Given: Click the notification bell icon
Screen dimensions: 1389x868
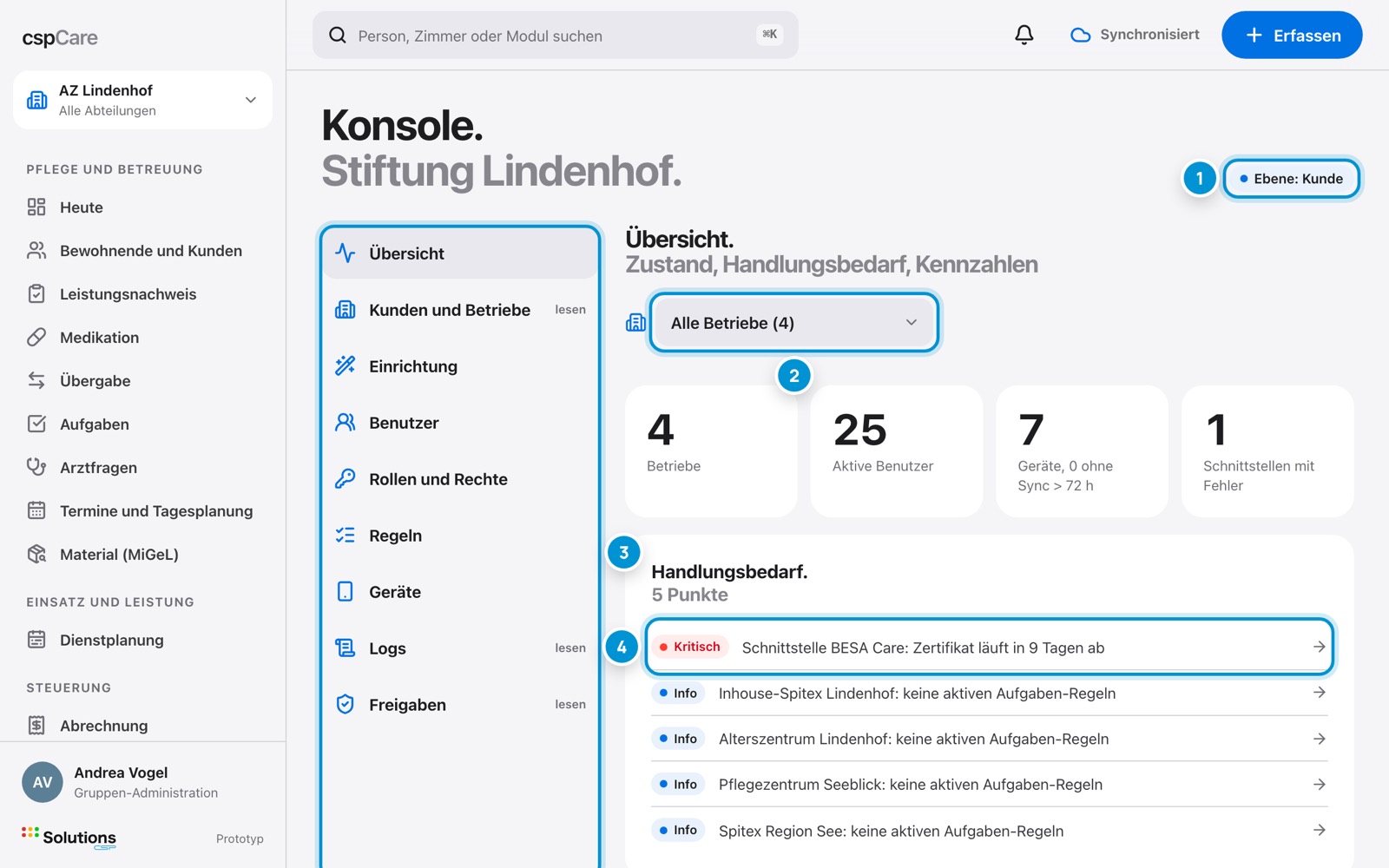Looking at the screenshot, I should [x=1024, y=35].
